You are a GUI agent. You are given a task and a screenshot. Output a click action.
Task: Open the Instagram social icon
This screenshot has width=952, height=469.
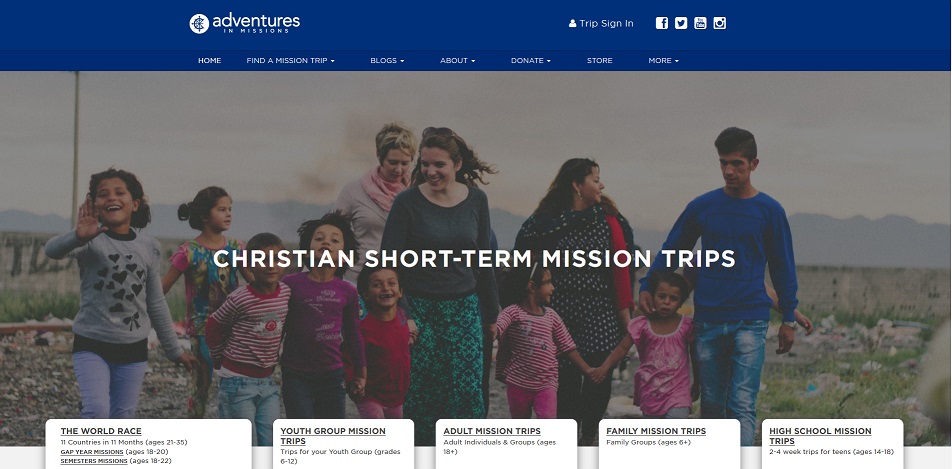pyautogui.click(x=719, y=23)
